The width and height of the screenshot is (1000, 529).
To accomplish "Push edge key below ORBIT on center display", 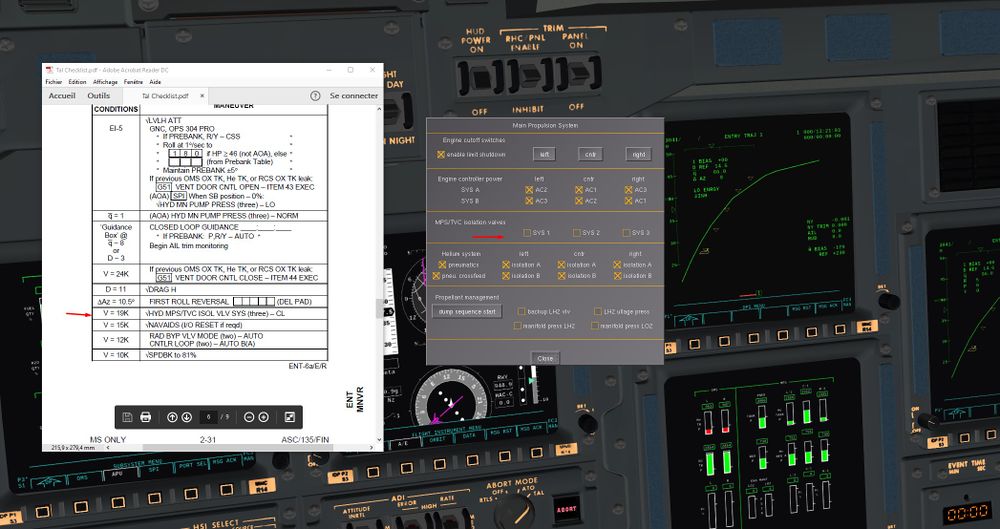I will pyautogui.click(x=438, y=465).
